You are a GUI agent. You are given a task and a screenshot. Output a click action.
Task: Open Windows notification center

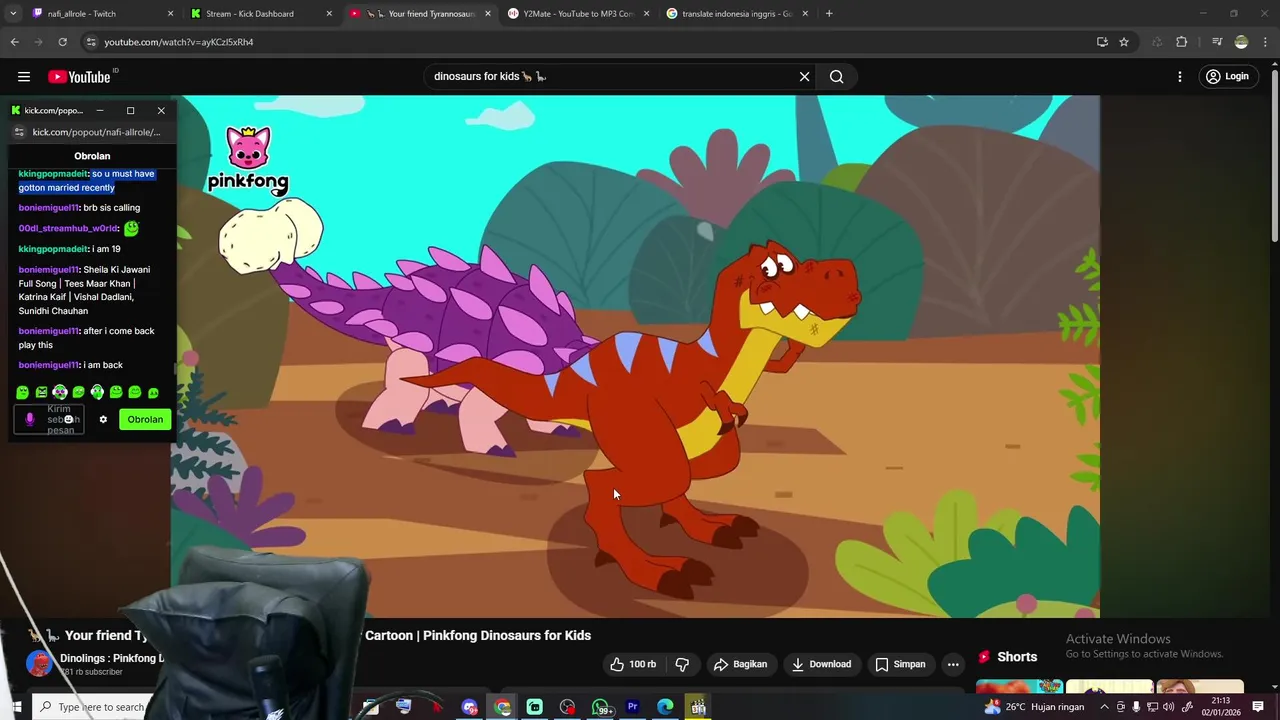1258,707
